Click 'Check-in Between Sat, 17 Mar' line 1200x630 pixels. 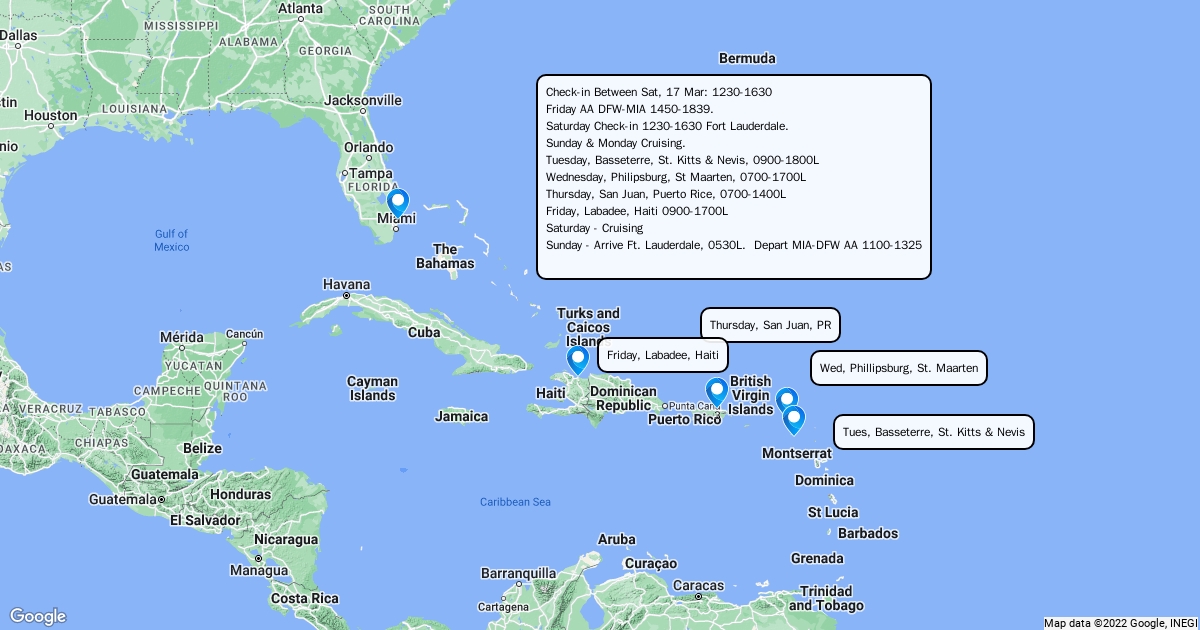click(x=659, y=92)
